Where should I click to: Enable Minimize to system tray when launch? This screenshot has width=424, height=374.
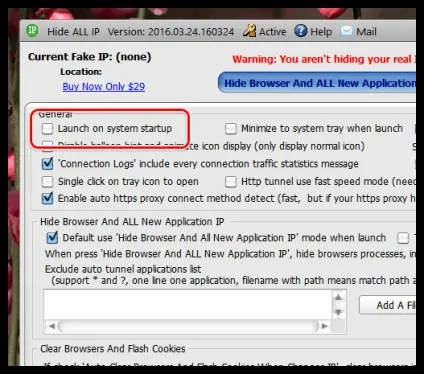click(x=231, y=129)
